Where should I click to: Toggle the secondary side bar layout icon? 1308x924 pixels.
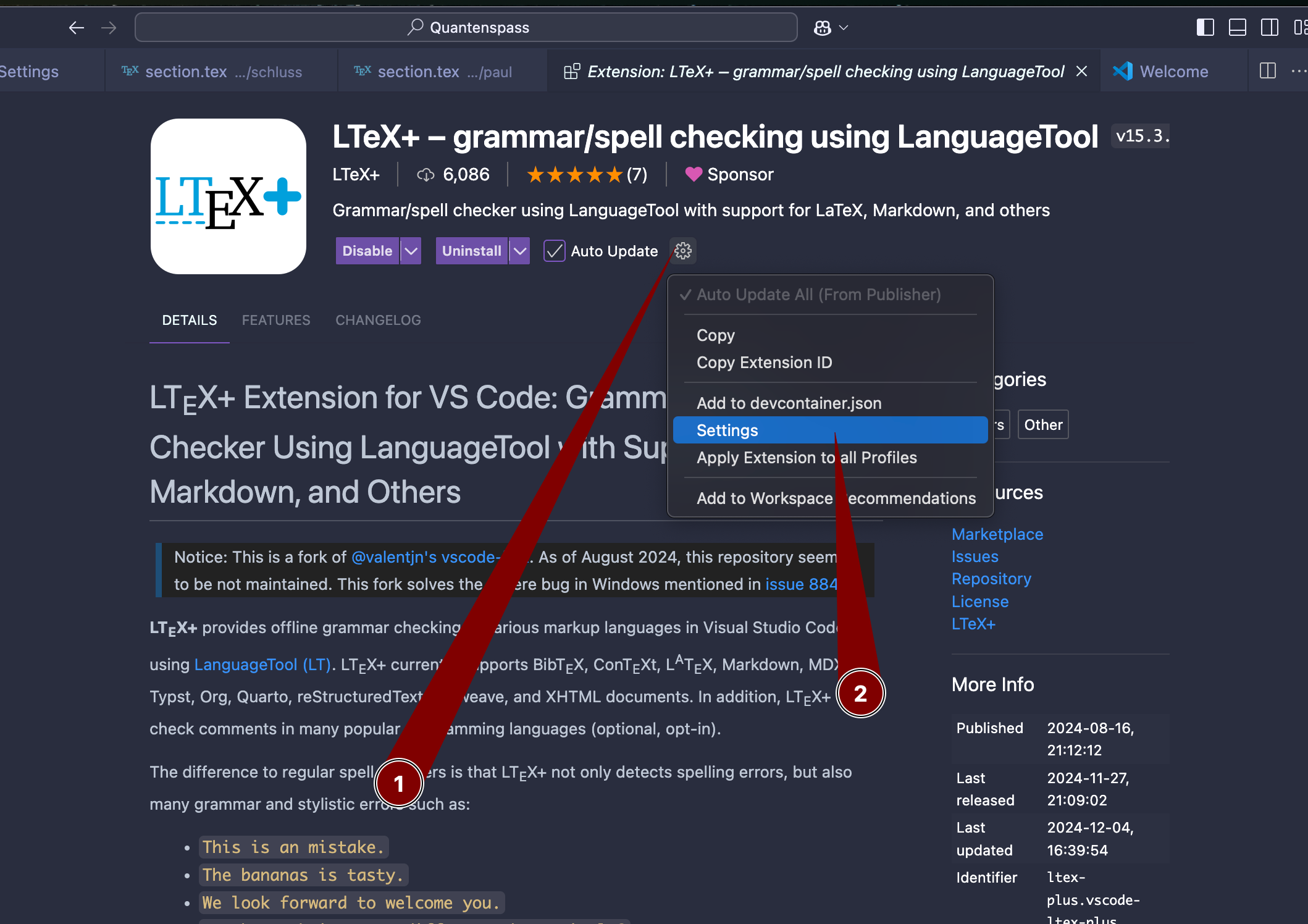(1269, 27)
